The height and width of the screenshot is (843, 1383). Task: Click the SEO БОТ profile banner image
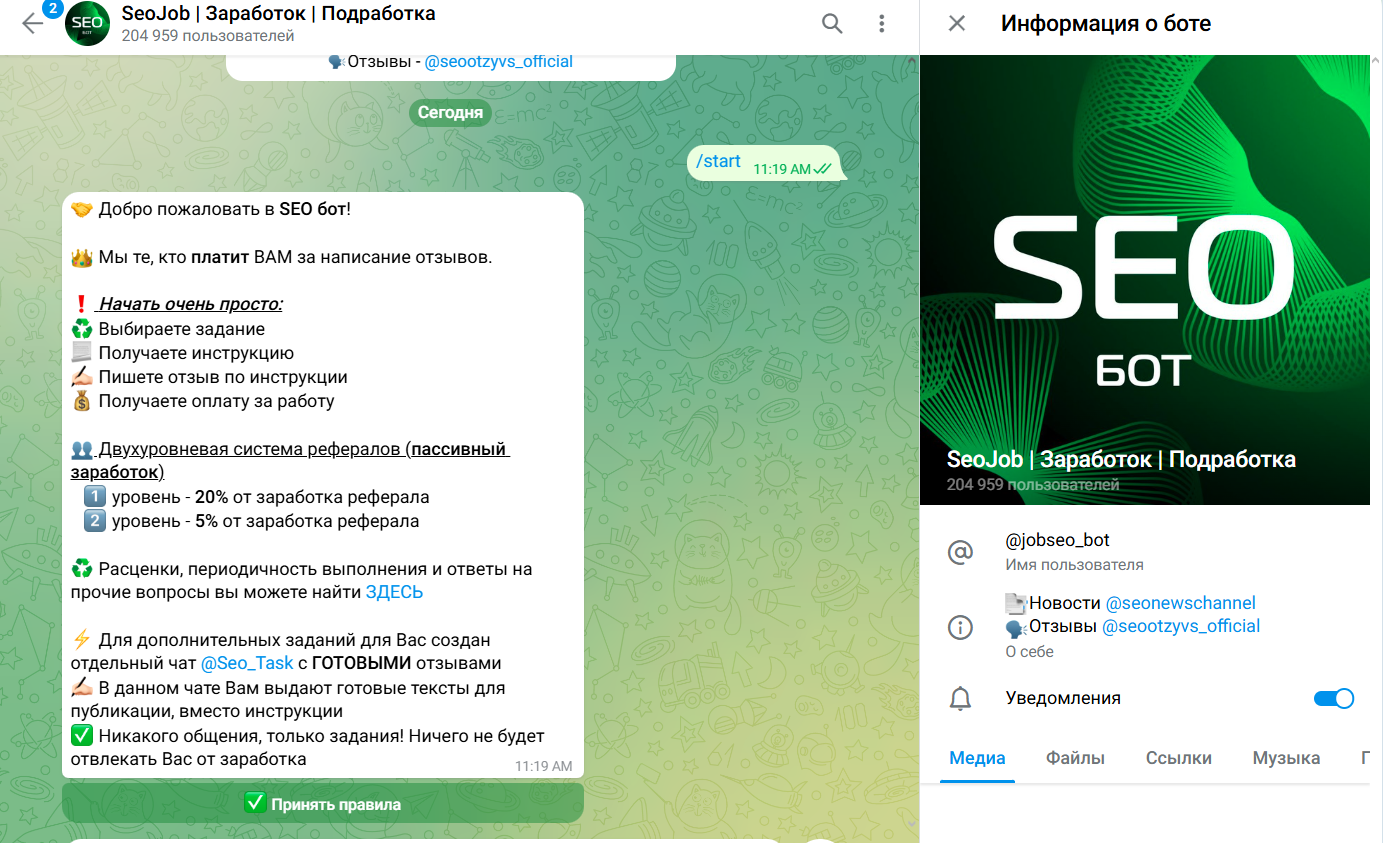click(x=1145, y=280)
